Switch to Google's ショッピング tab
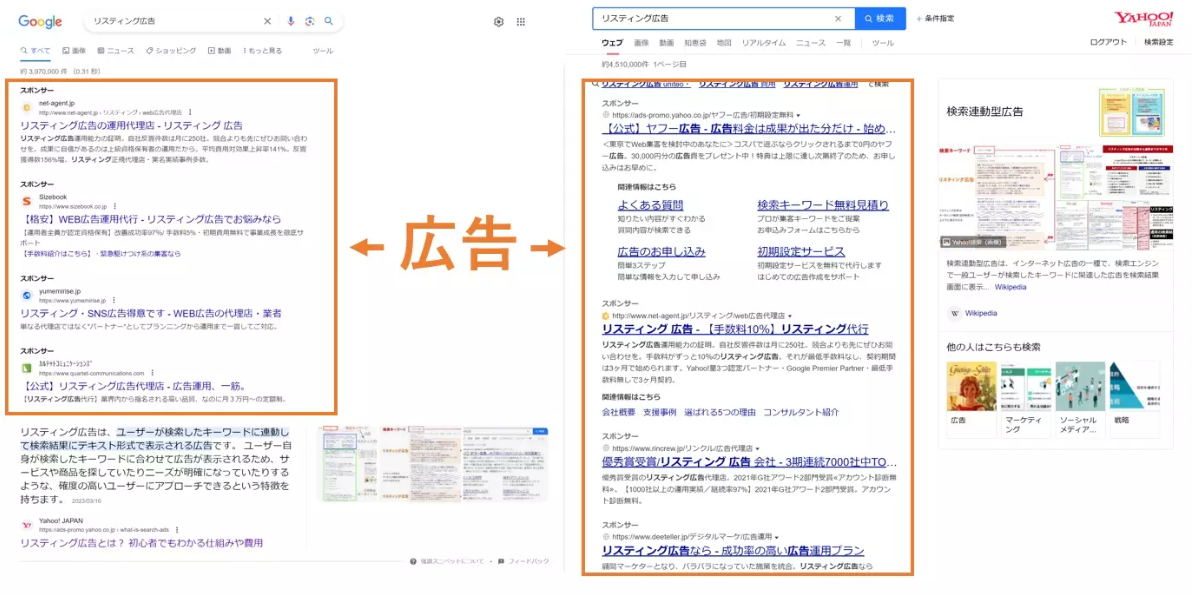 pos(171,51)
